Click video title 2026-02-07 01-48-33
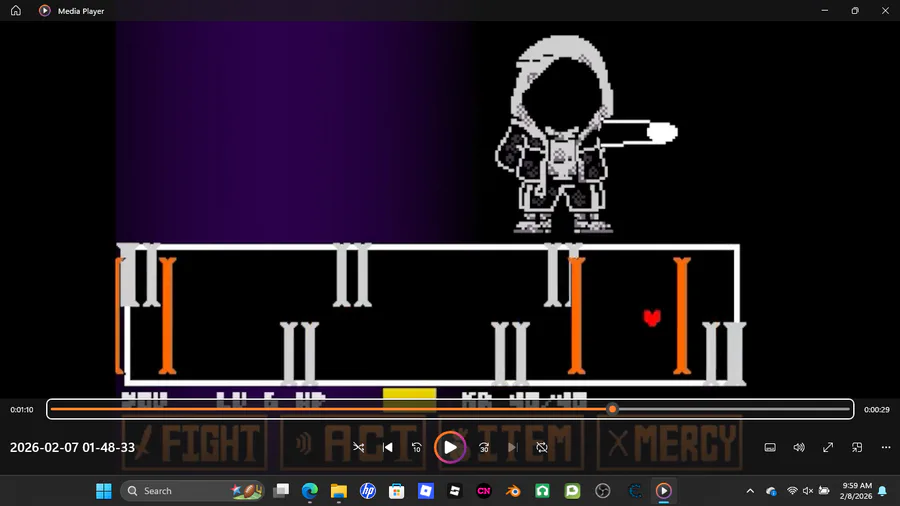The image size is (900, 506). (72, 447)
